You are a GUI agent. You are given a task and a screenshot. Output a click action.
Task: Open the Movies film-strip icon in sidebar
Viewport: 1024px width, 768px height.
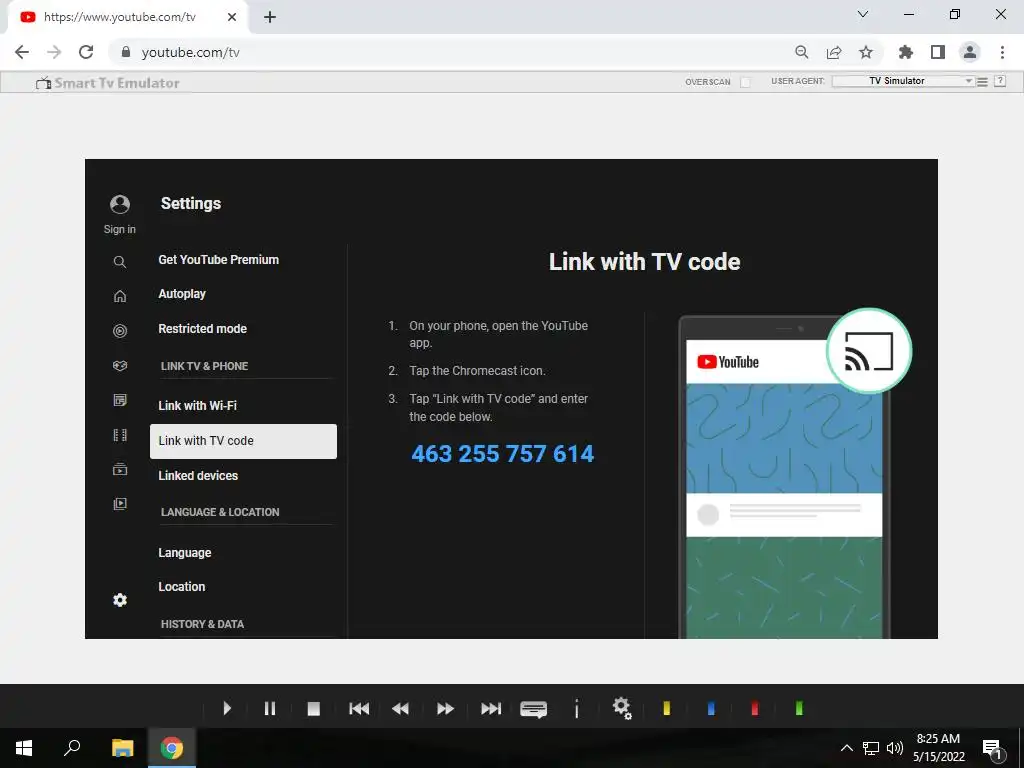tap(120, 435)
